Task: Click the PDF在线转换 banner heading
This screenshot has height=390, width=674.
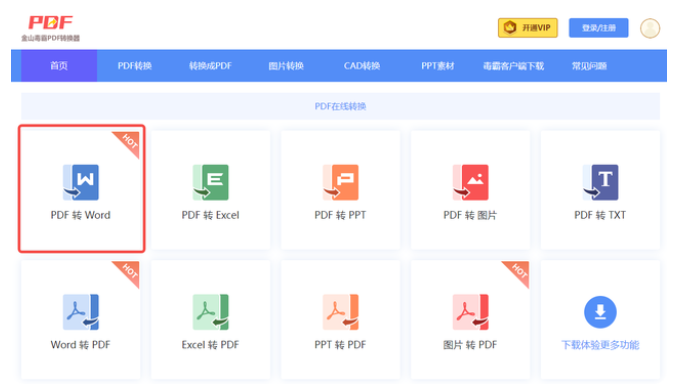Action: point(340,106)
